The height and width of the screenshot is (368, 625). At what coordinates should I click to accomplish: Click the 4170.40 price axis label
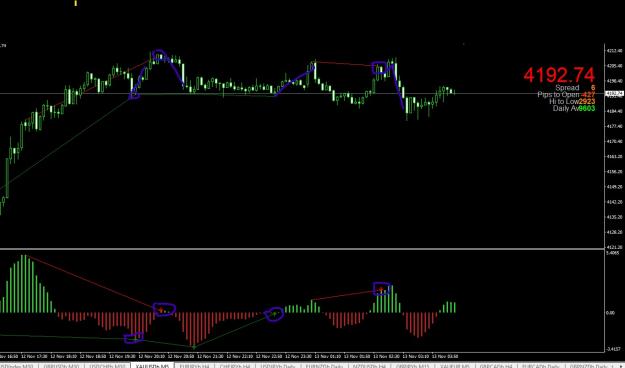pyautogui.click(x=614, y=141)
